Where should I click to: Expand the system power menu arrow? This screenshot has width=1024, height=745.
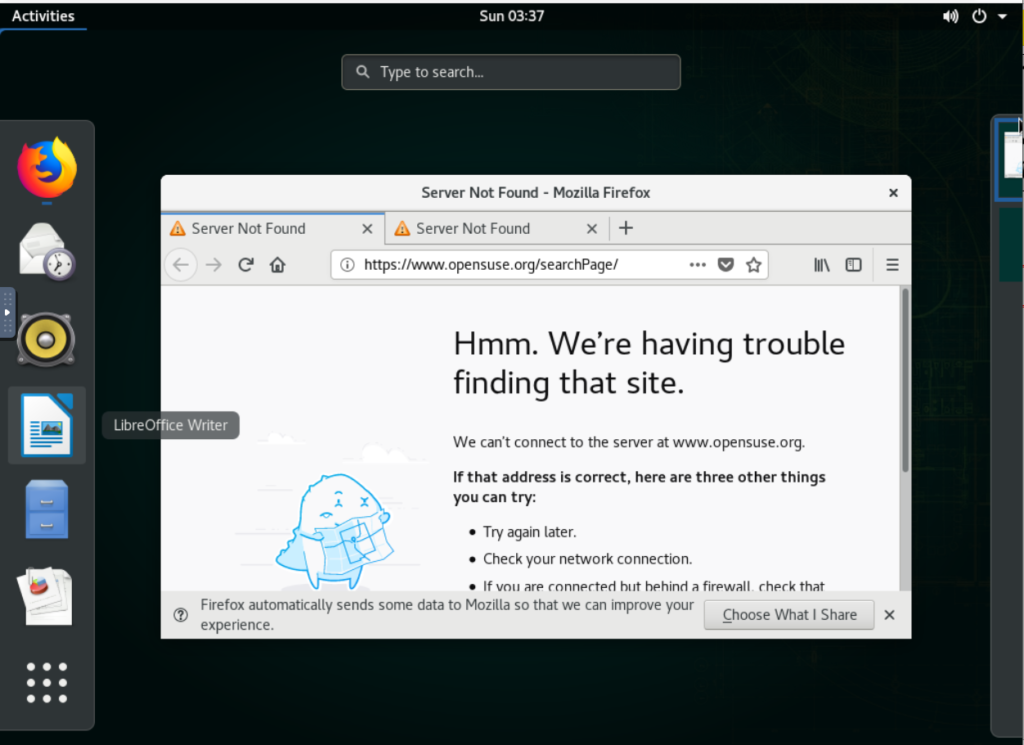pos(1002,16)
